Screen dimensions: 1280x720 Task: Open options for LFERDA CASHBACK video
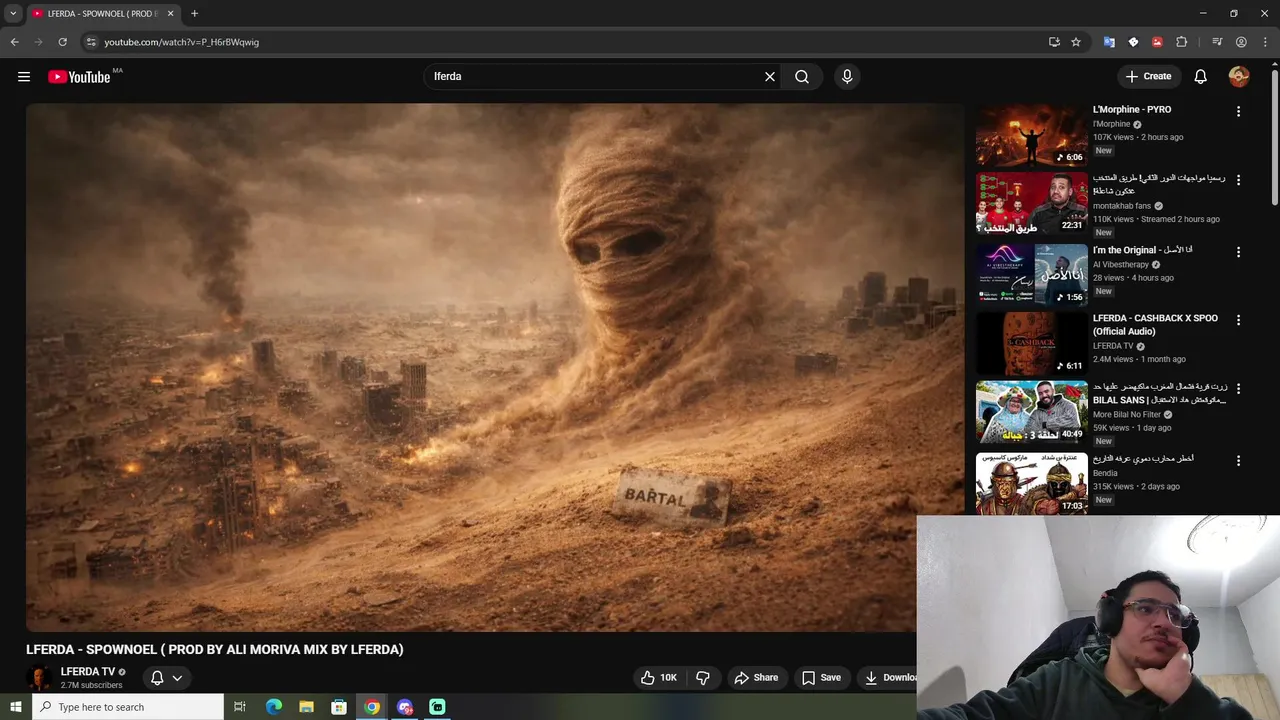1238,320
